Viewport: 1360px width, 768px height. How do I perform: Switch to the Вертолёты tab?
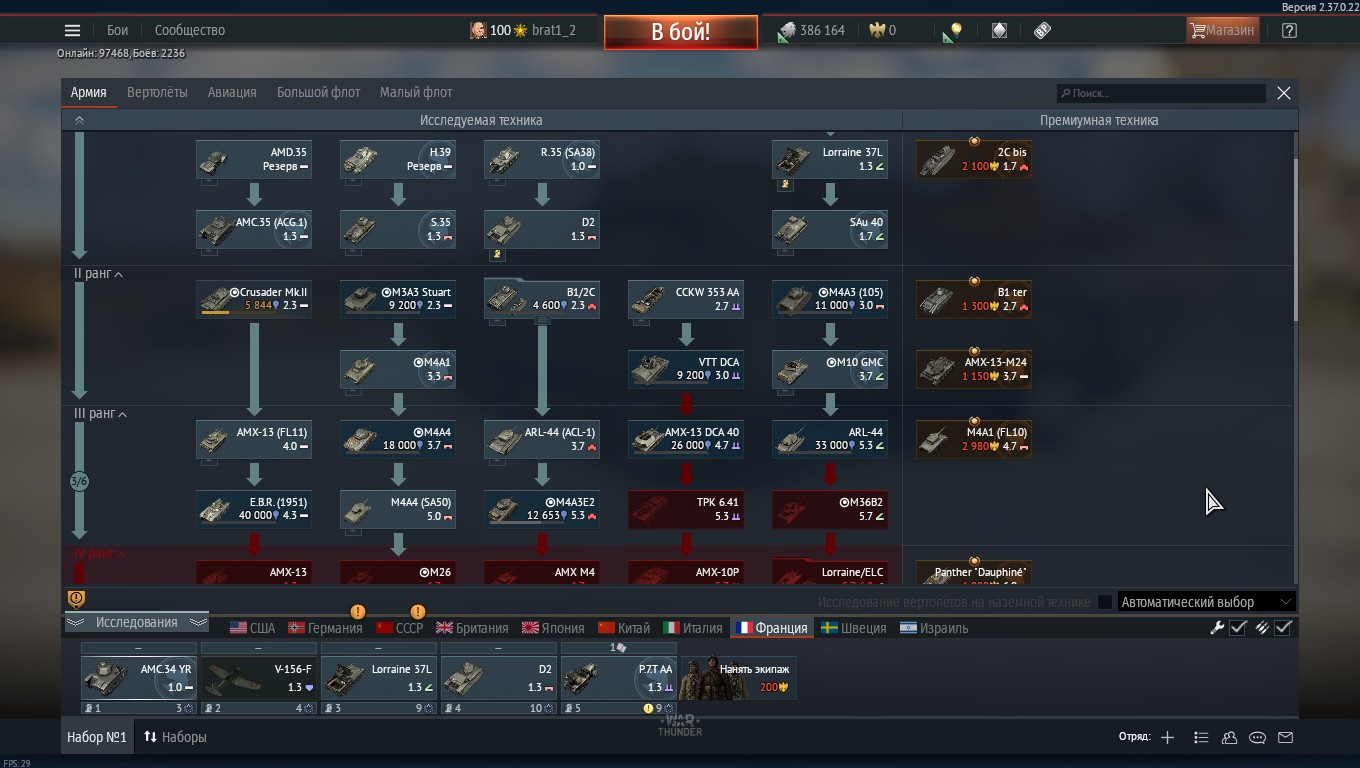[x=157, y=92]
